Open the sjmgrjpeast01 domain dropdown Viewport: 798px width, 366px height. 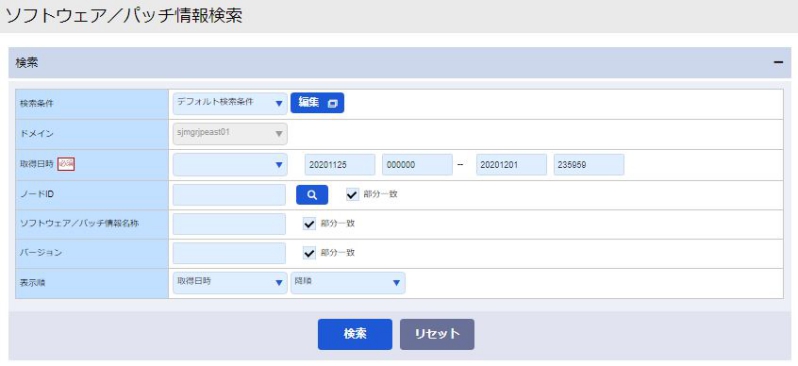[230, 134]
